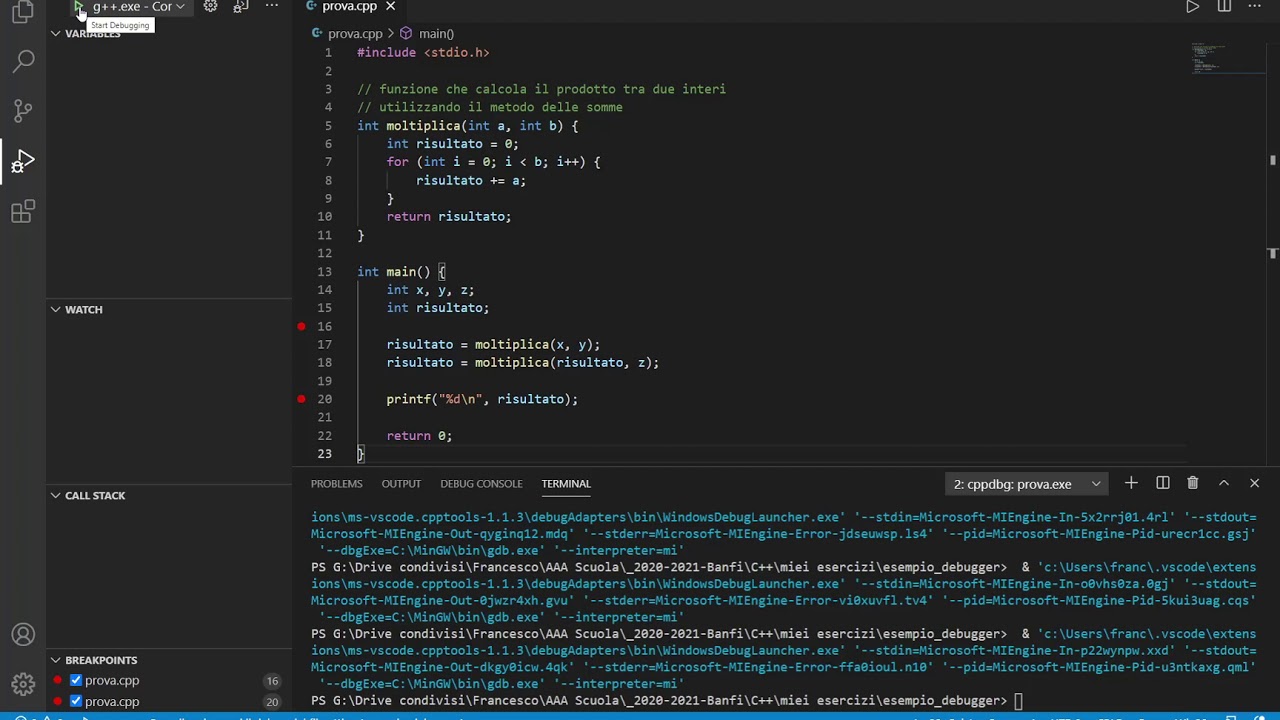Image resolution: width=1280 pixels, height=720 pixels.
Task: Add a new terminal with the plus icon
Action: (x=1131, y=483)
